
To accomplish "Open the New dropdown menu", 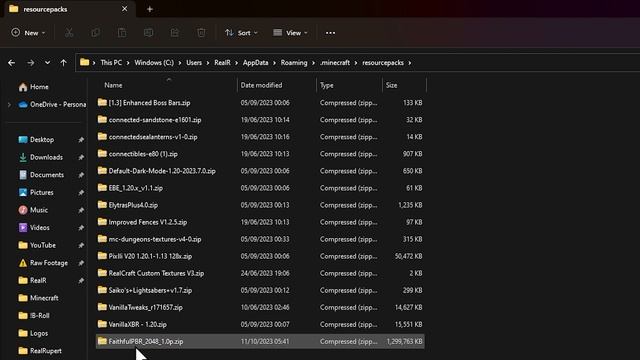I will click(x=28, y=33).
